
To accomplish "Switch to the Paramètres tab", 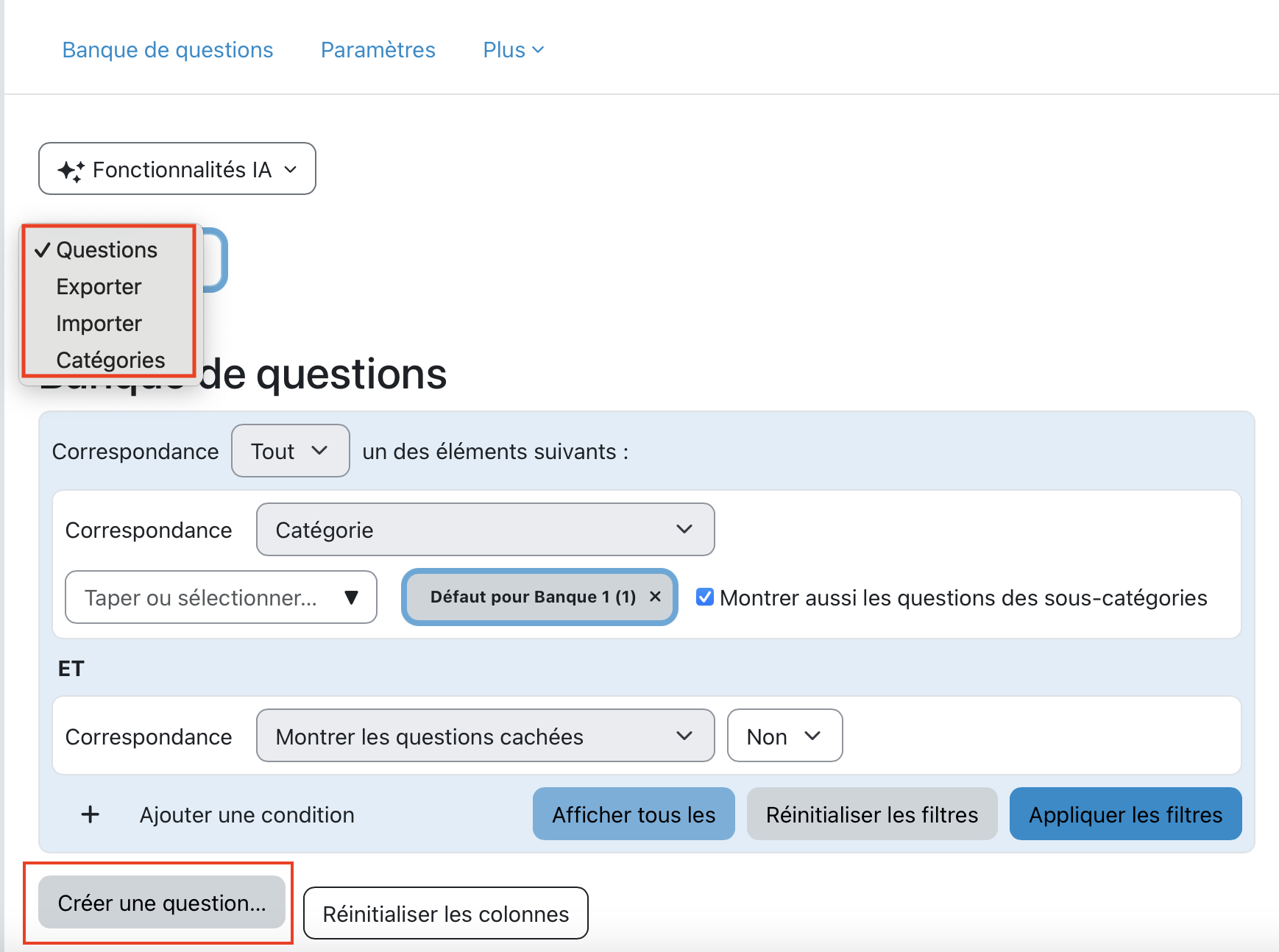I will click(378, 50).
